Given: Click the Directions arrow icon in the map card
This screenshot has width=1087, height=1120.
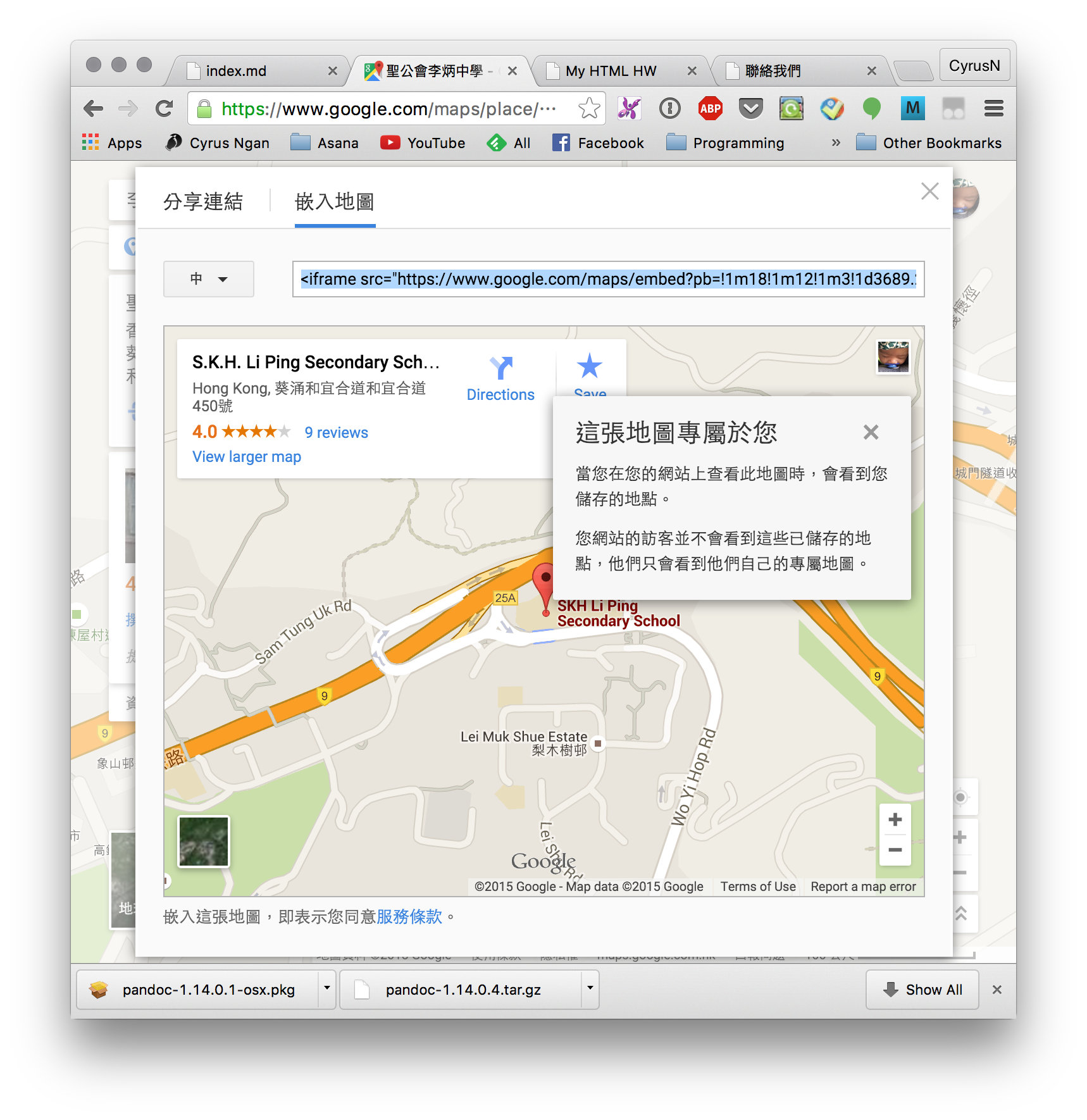Looking at the screenshot, I should [501, 368].
